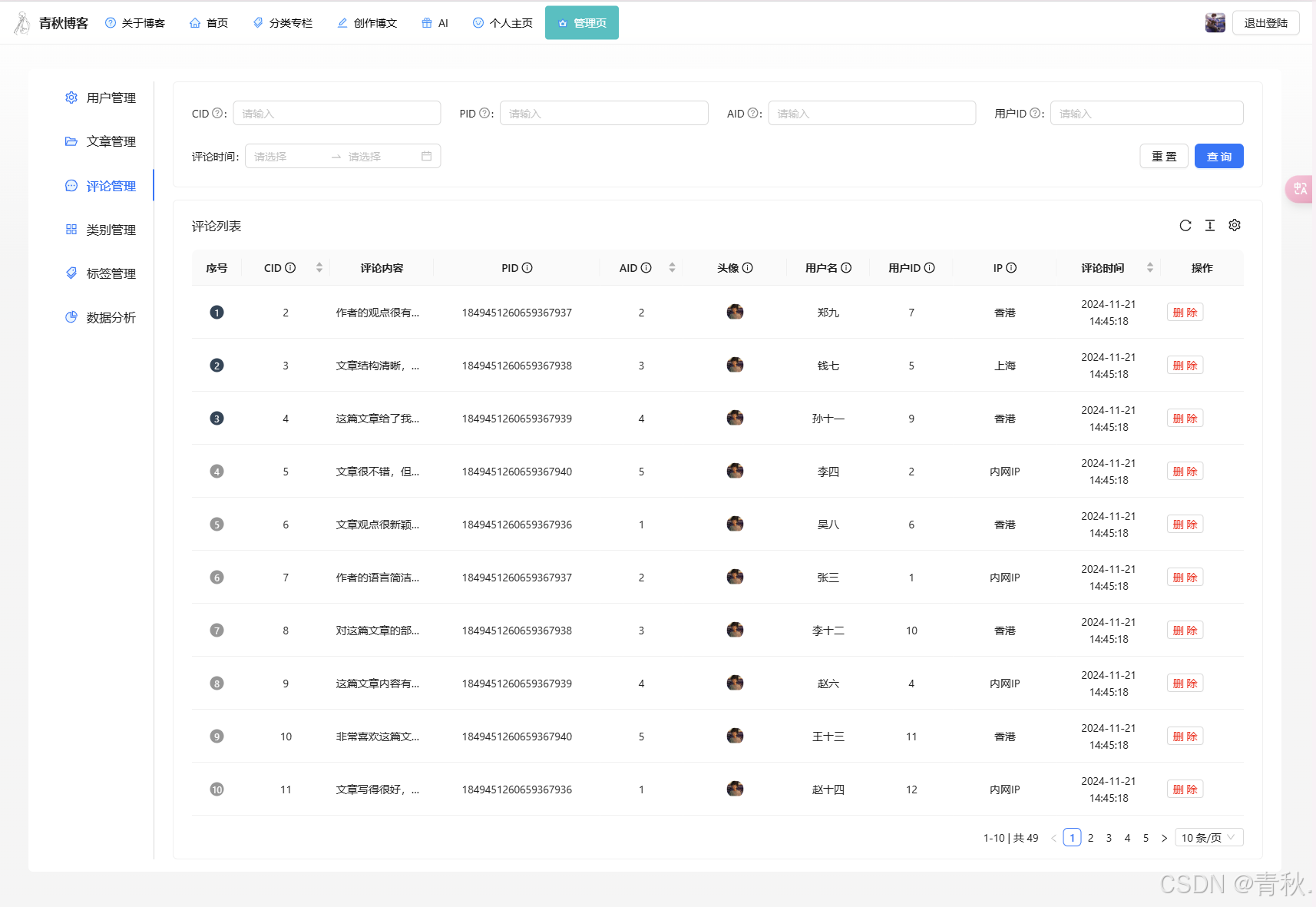Toggle sorting on the AID column
This screenshot has width=1316, height=907.
tap(672, 268)
